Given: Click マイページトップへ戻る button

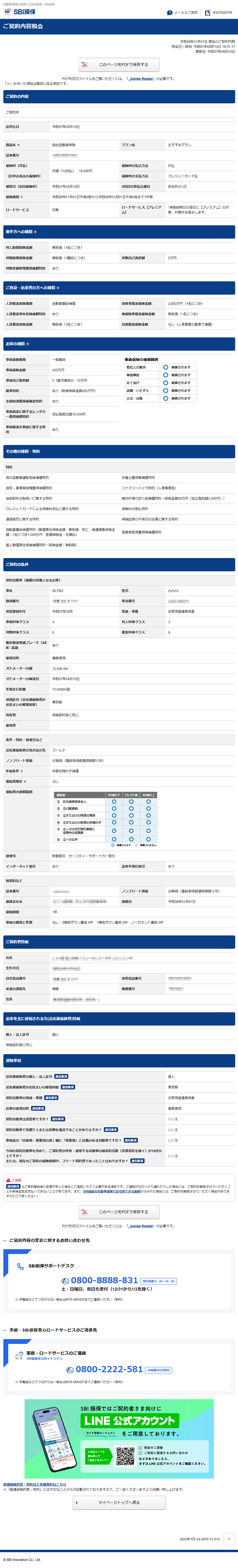Looking at the screenshot, I should (x=119, y=1502).
